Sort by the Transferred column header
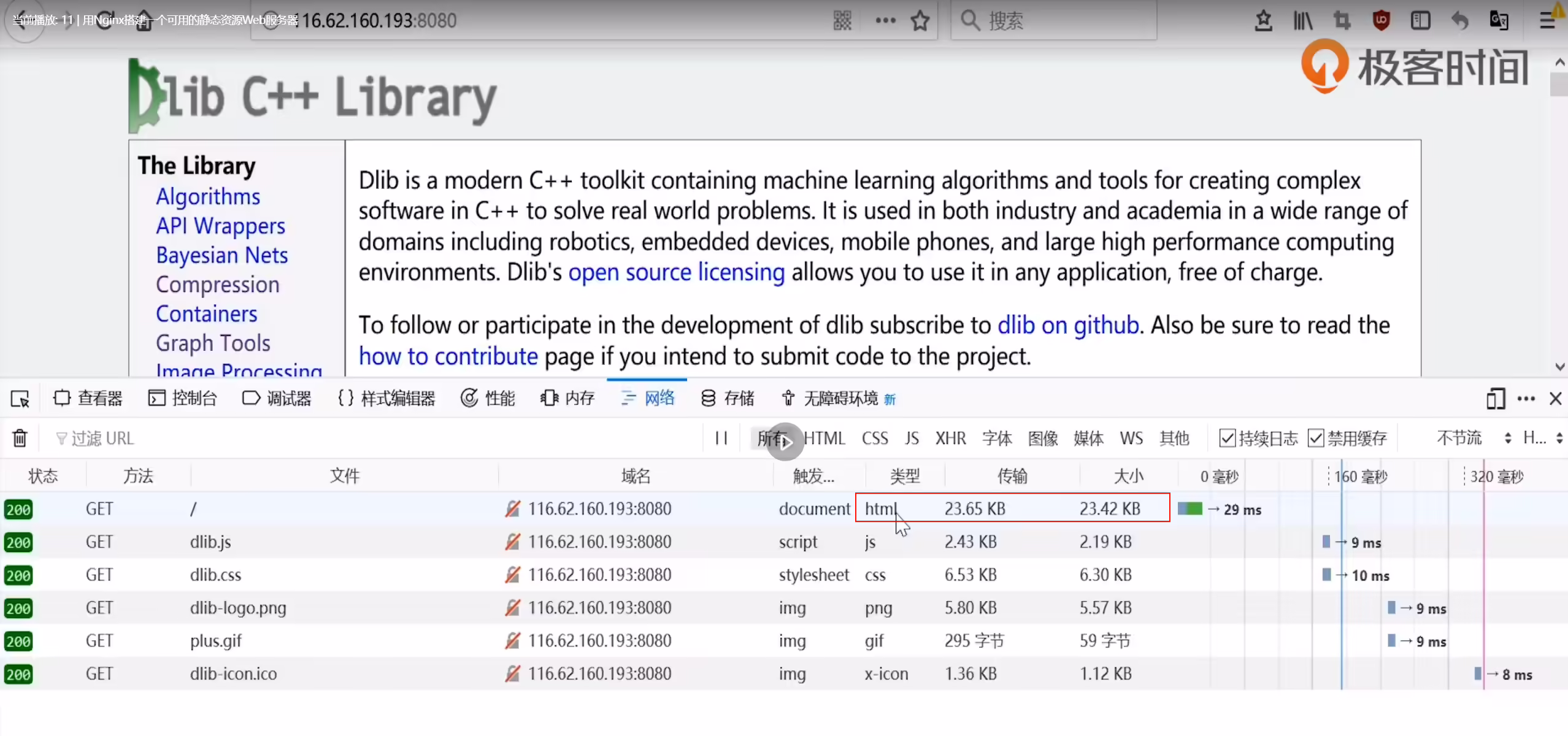The height and width of the screenshot is (736, 1568). (x=1012, y=476)
